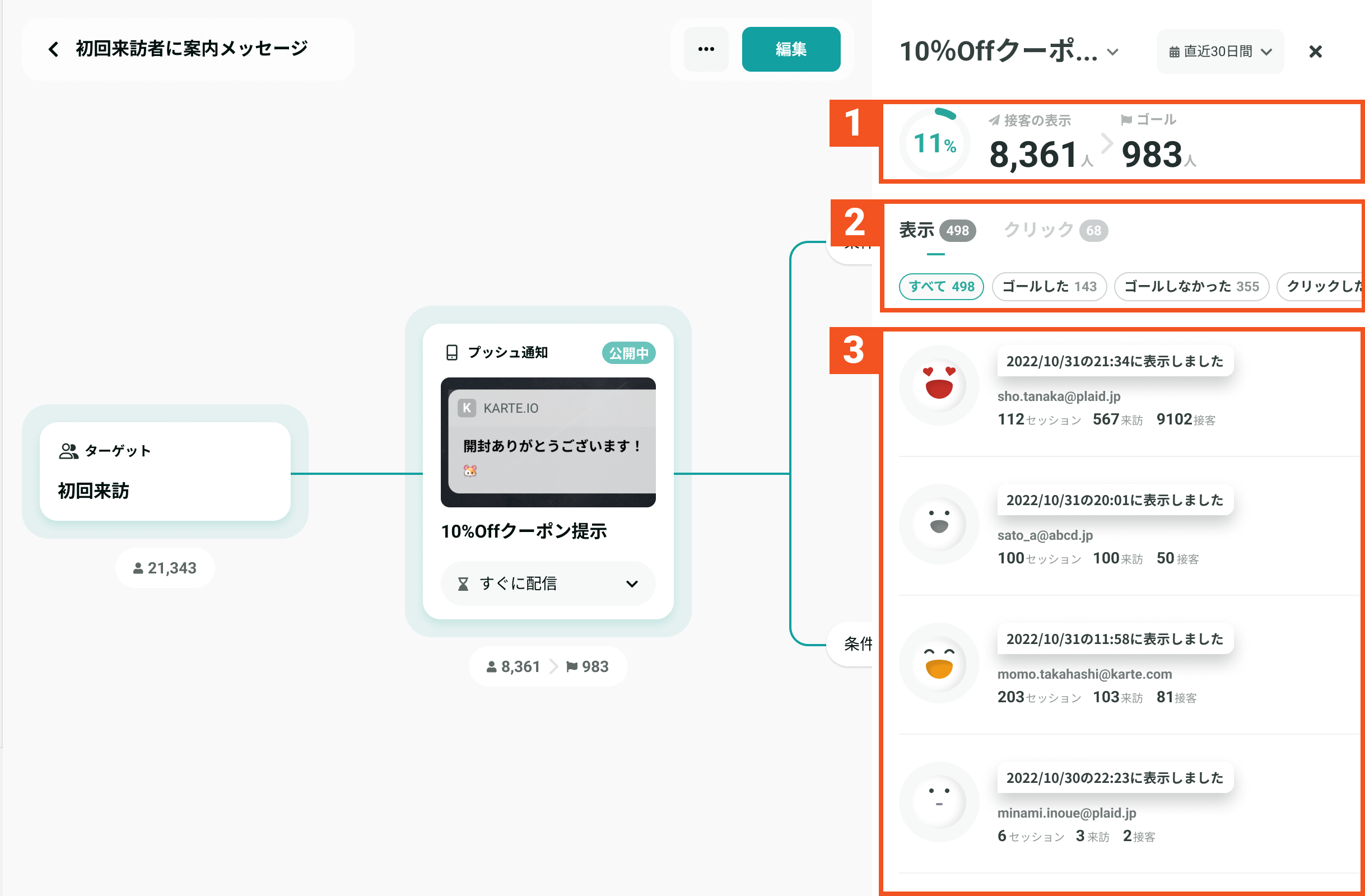Click the KARTE.IO push notification preview thumbnail
The image size is (1365, 896).
(548, 442)
